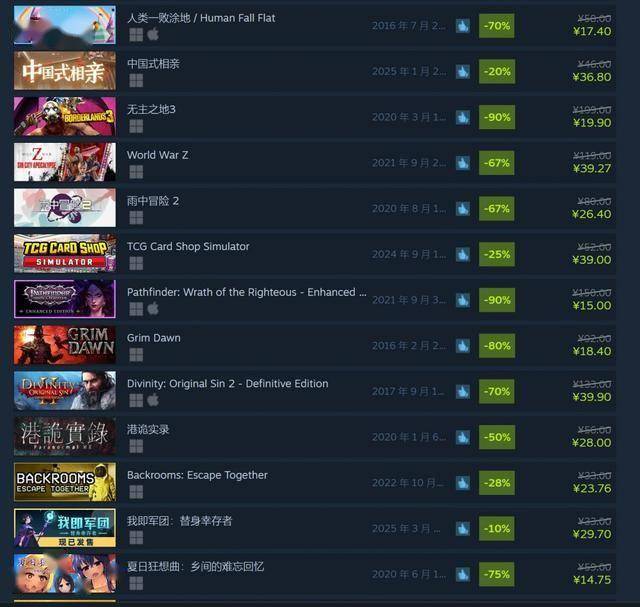Click the review thumbs-up icon for Human Fall Flat

[x=462, y=26]
